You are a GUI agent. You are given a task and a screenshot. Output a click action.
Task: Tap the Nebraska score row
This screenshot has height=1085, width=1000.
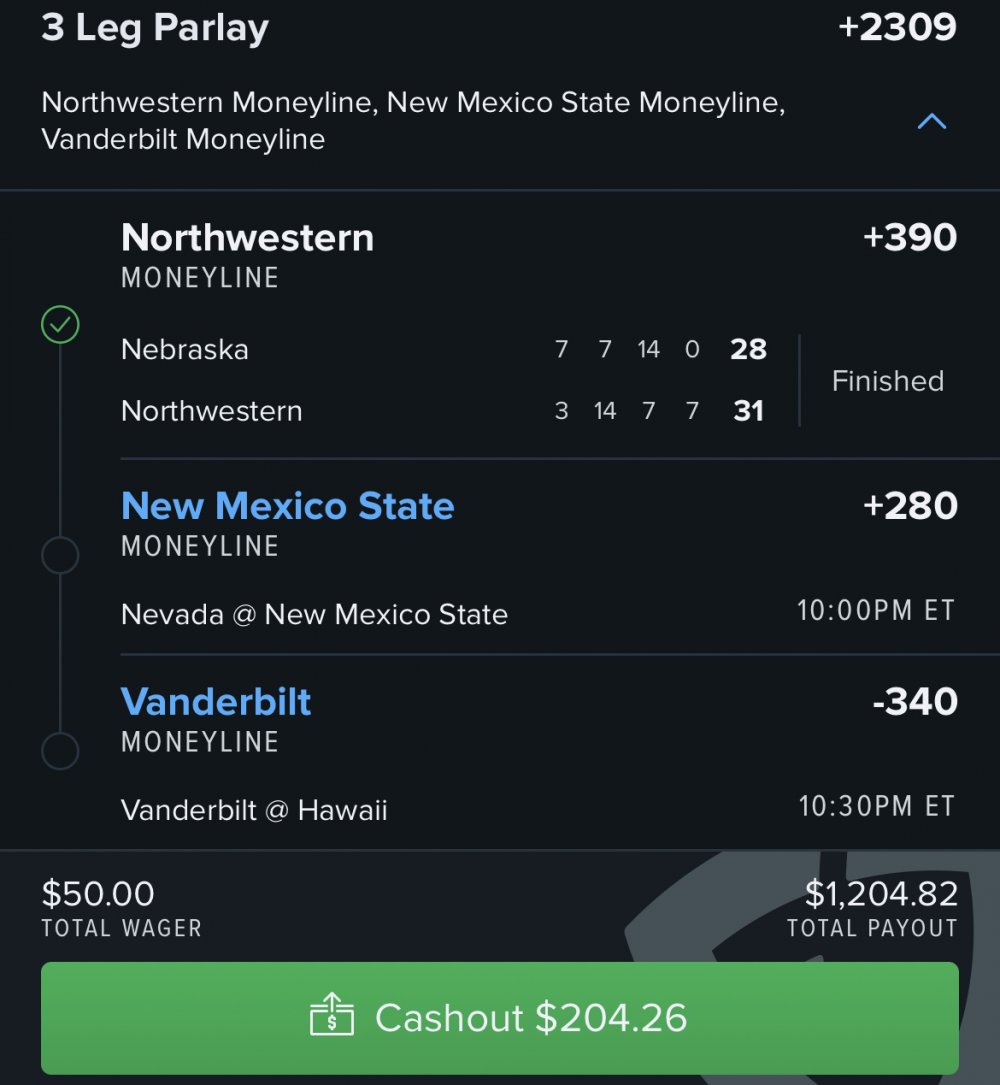[x=185, y=350]
